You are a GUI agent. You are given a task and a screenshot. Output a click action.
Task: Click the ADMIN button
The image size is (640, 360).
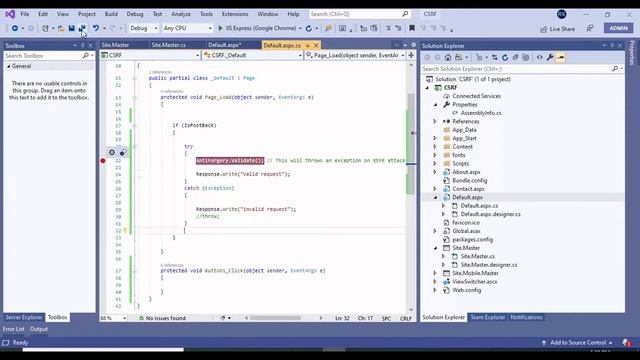click(x=619, y=28)
